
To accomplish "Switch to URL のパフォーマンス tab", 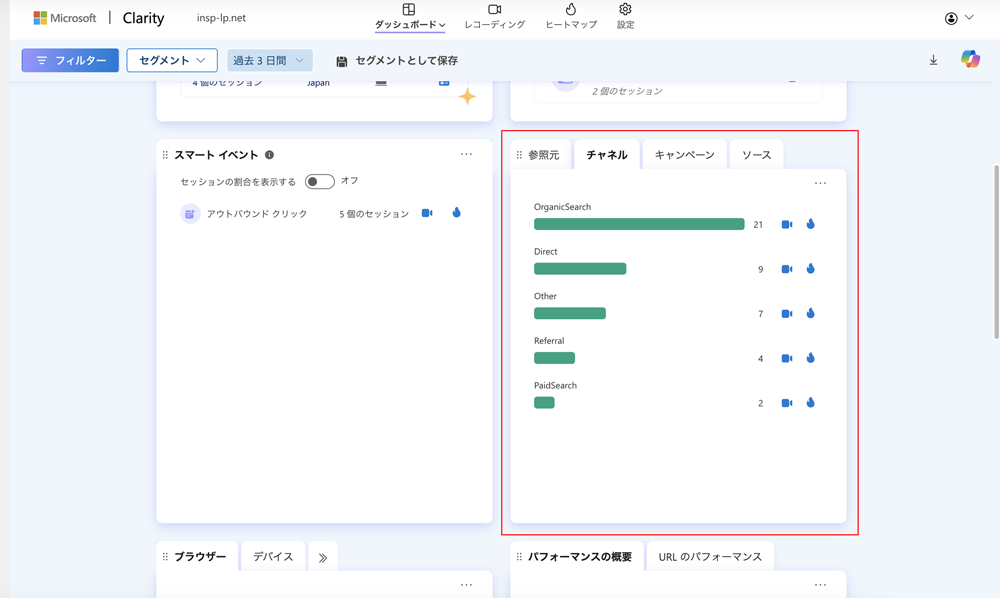I will click(710, 557).
